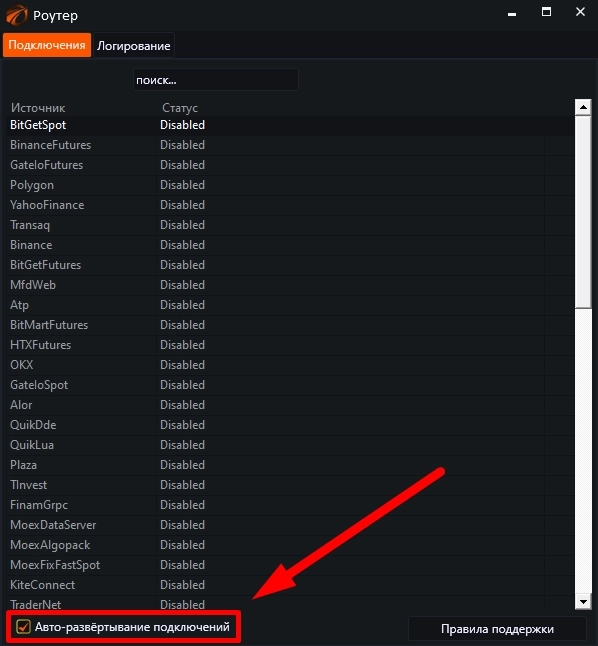
Task: Select the QuikLua source row
Action: 290,445
